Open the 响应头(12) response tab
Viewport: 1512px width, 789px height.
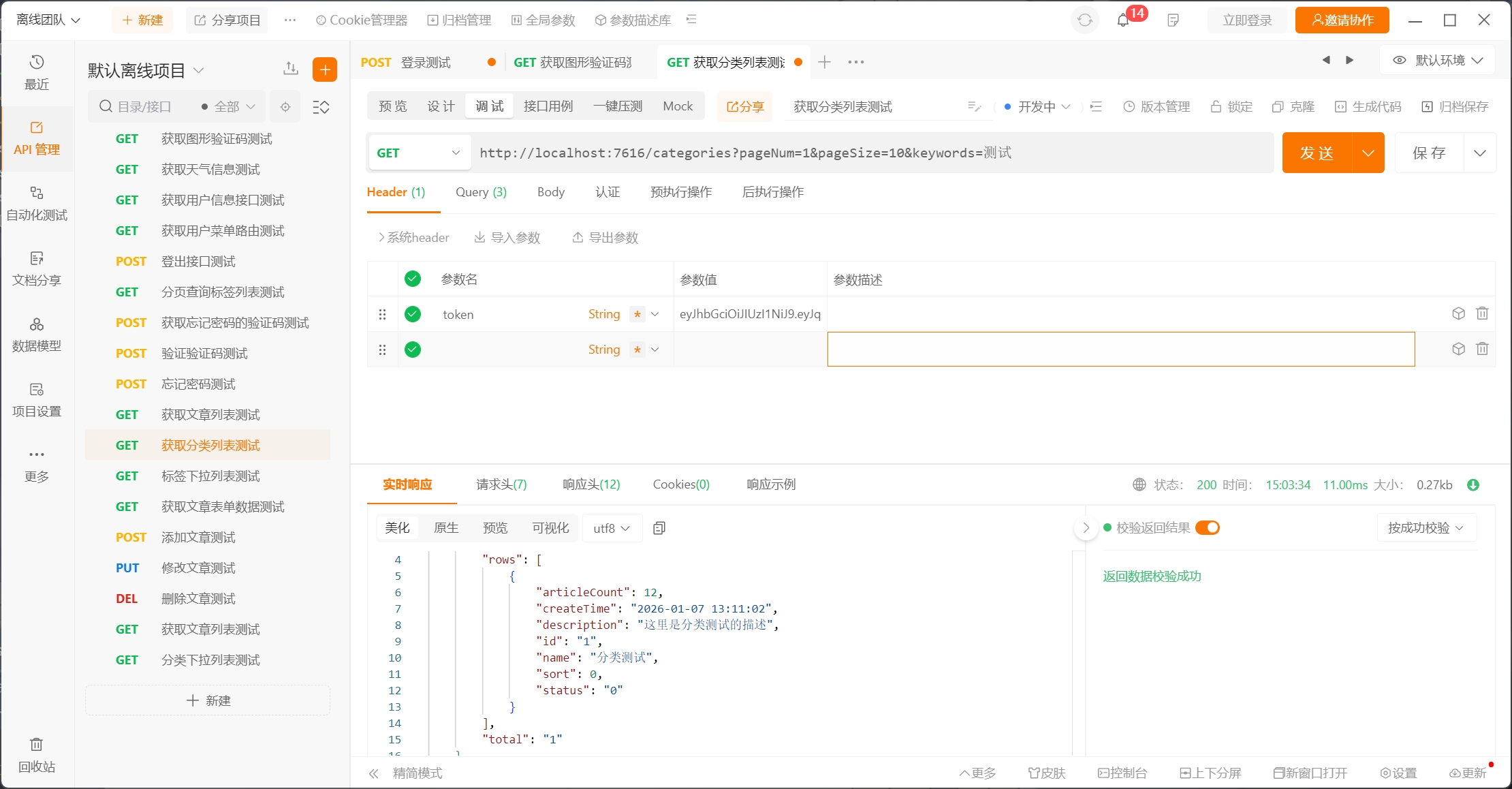591,484
